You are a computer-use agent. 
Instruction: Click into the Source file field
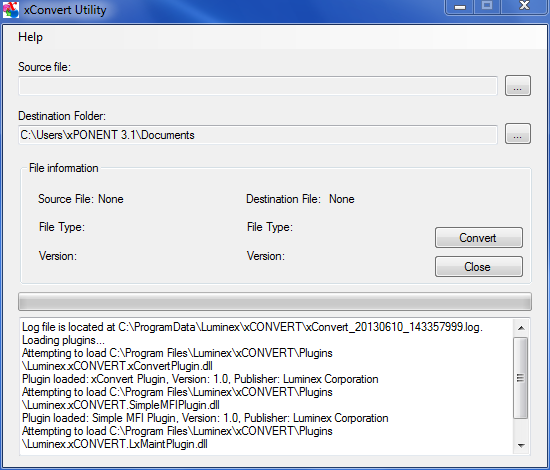[258, 86]
